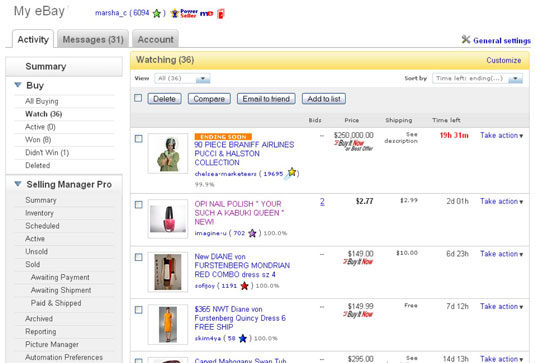This screenshot has height=363, width=535.
Task: Click the bid count '2' link
Action: pos(322,202)
